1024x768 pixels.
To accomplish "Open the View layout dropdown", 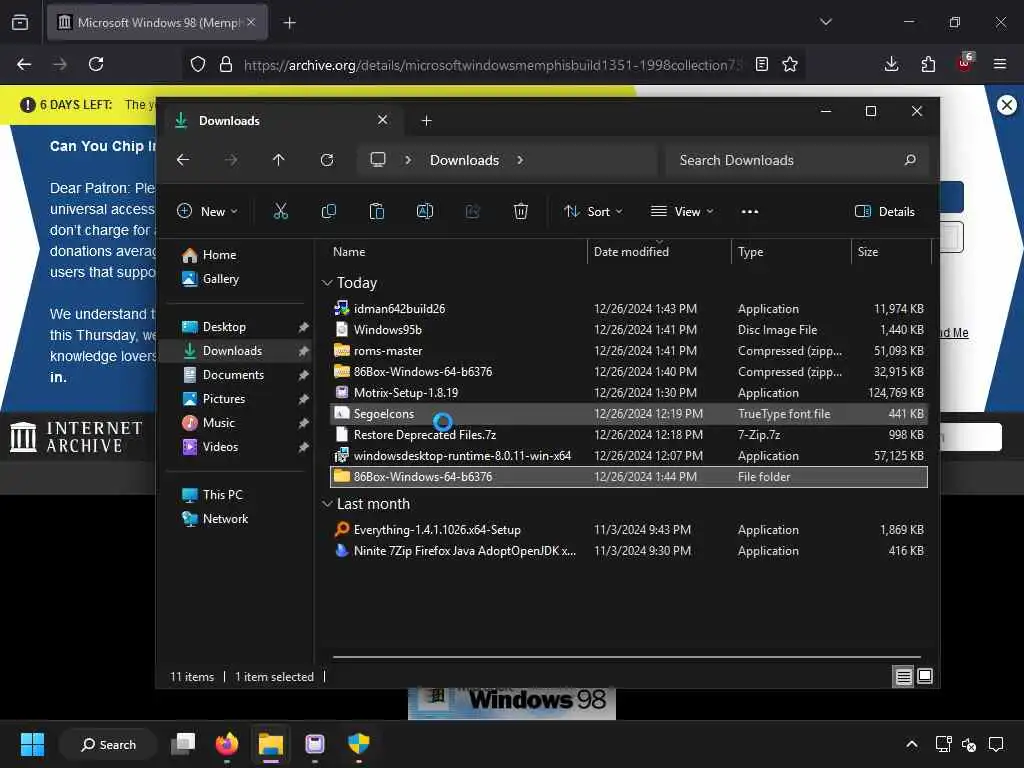I will pyautogui.click(x=682, y=211).
